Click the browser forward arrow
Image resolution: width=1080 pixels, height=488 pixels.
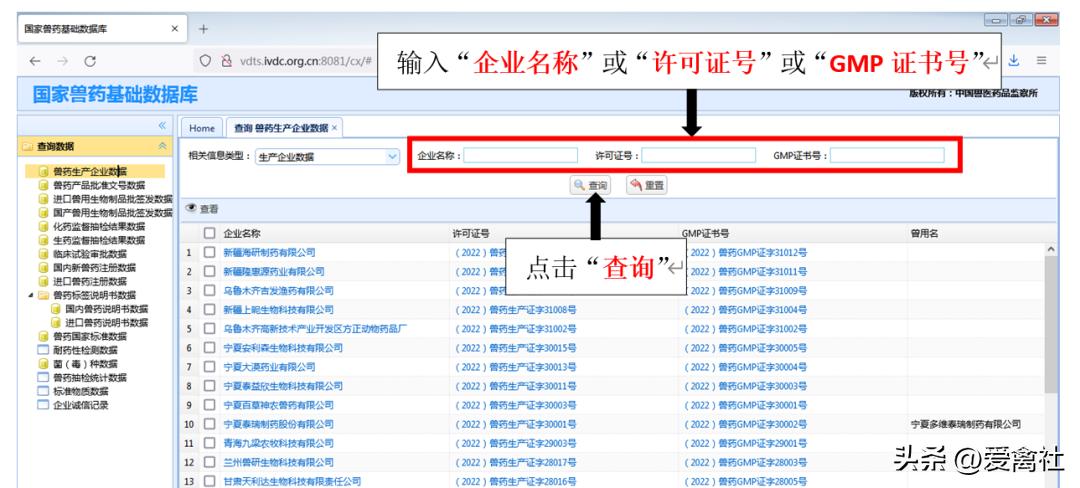[x=63, y=61]
